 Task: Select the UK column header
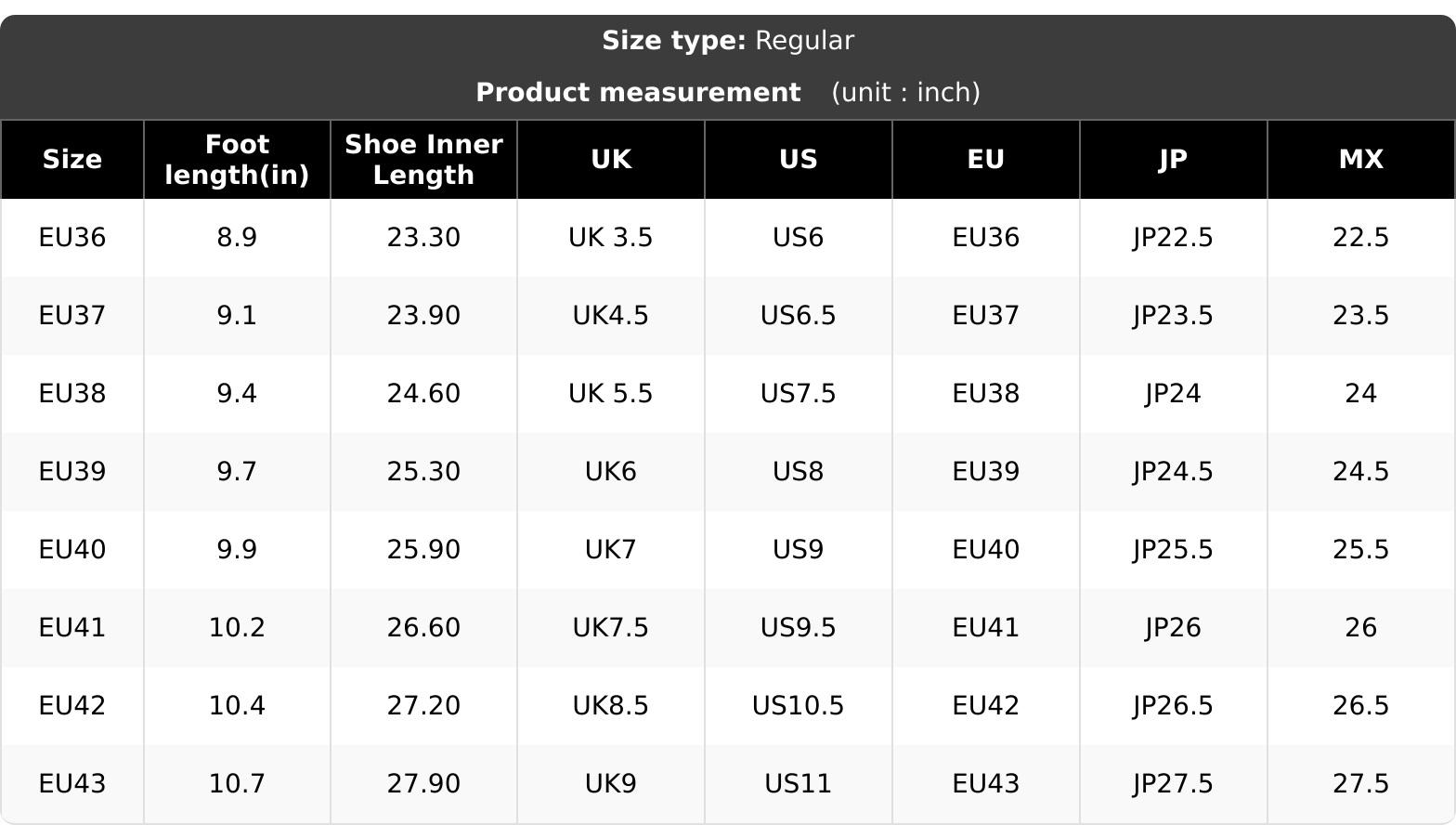pos(611,160)
